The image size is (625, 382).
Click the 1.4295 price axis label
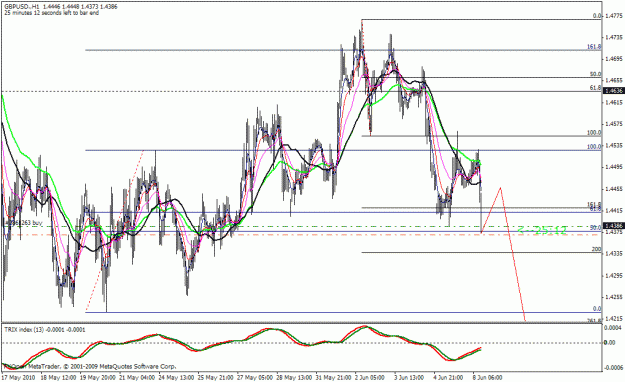point(613,276)
